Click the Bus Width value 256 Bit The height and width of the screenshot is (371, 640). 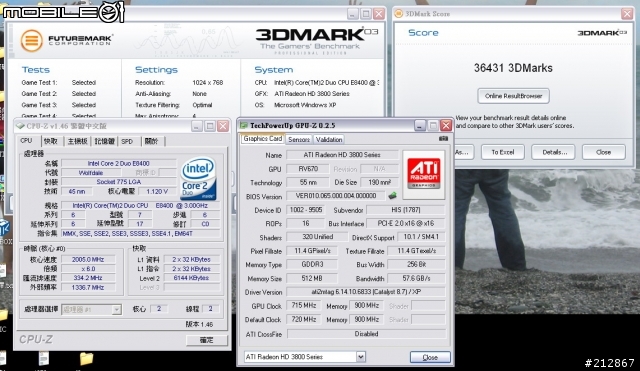click(x=416, y=264)
